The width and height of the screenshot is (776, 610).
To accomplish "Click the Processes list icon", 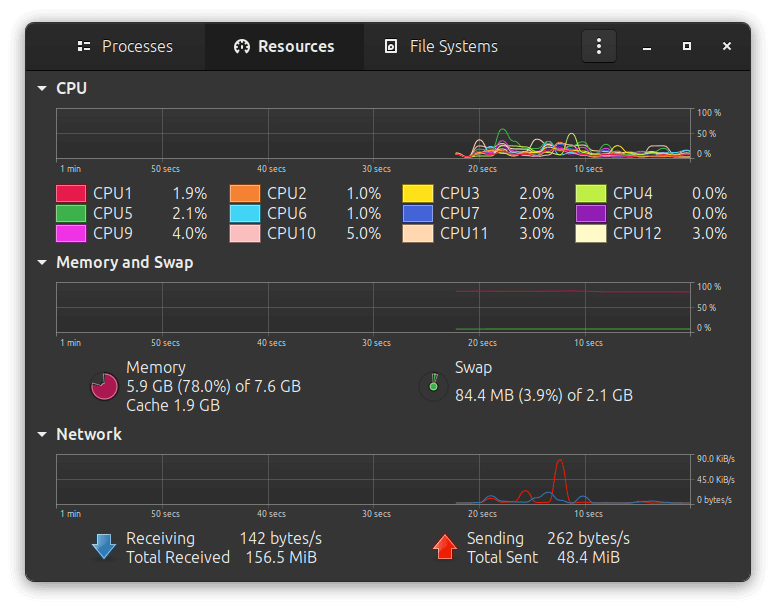I will click(84, 47).
